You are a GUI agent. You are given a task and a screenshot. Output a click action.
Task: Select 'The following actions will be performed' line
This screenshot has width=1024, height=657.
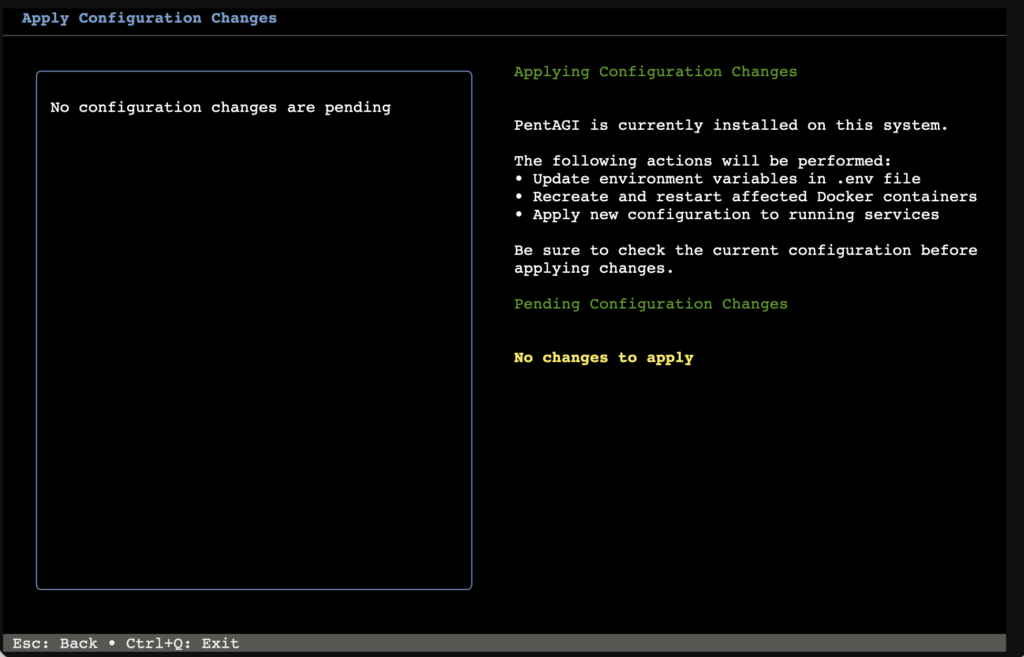click(x=702, y=161)
